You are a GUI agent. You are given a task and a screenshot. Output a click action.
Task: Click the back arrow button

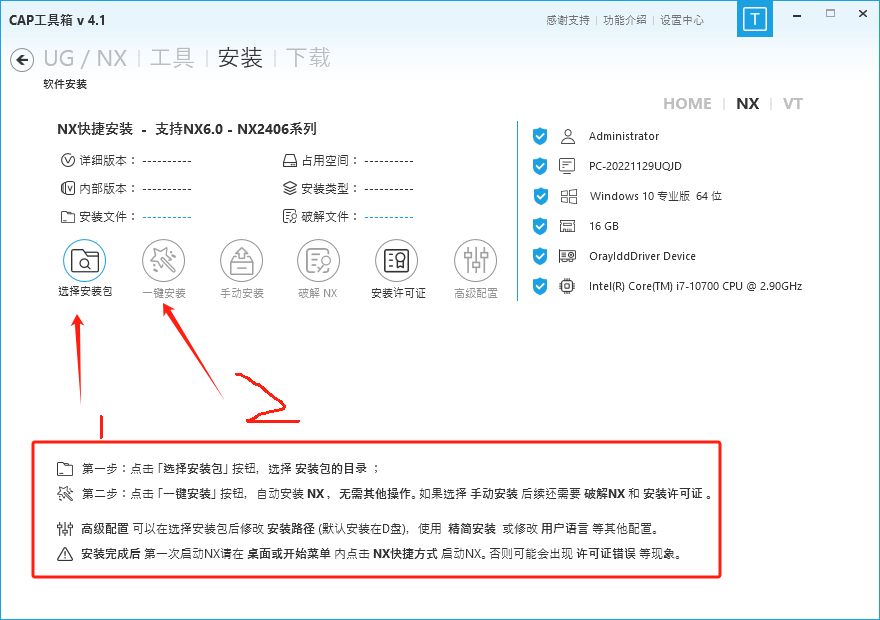(x=22, y=61)
